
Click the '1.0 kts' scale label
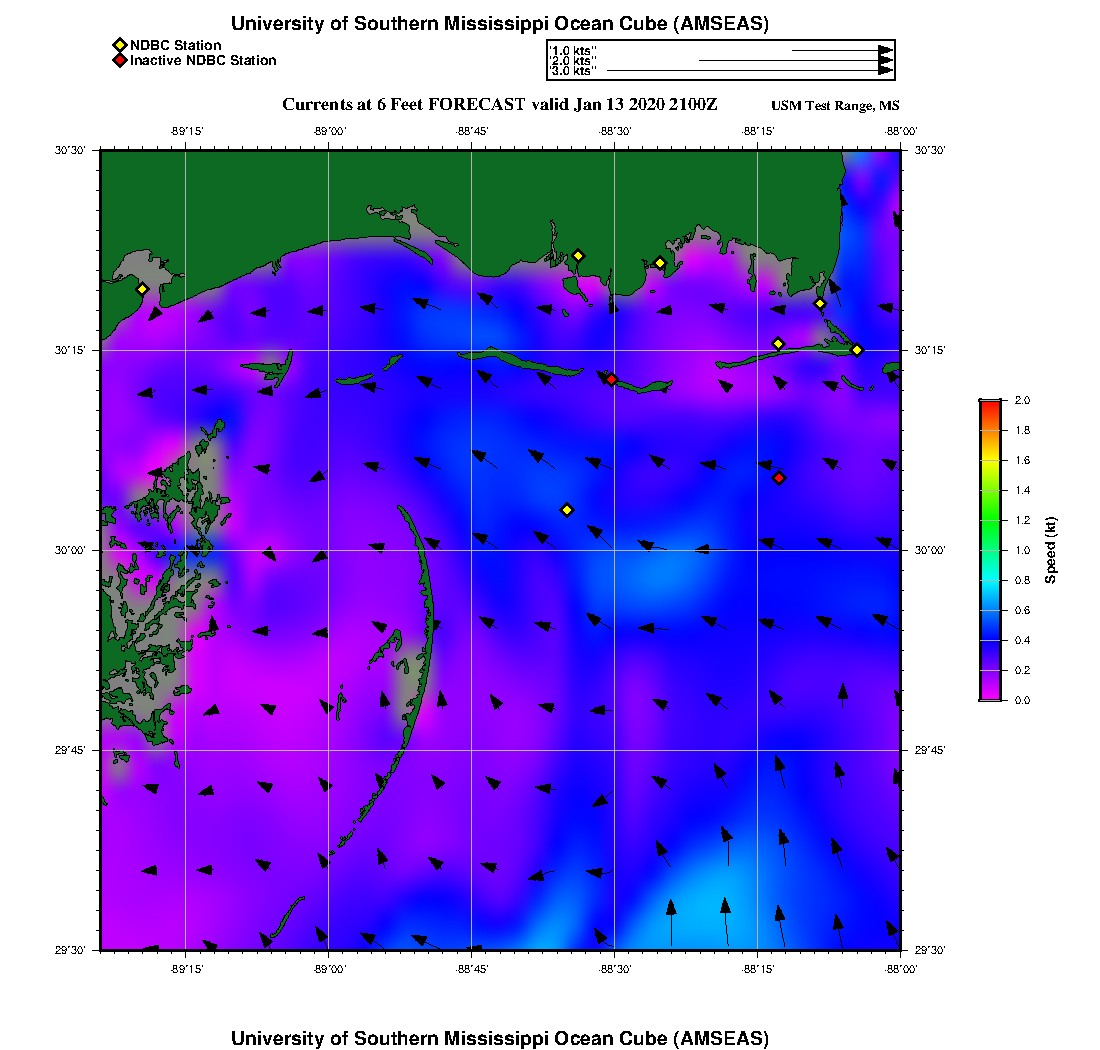coord(572,51)
